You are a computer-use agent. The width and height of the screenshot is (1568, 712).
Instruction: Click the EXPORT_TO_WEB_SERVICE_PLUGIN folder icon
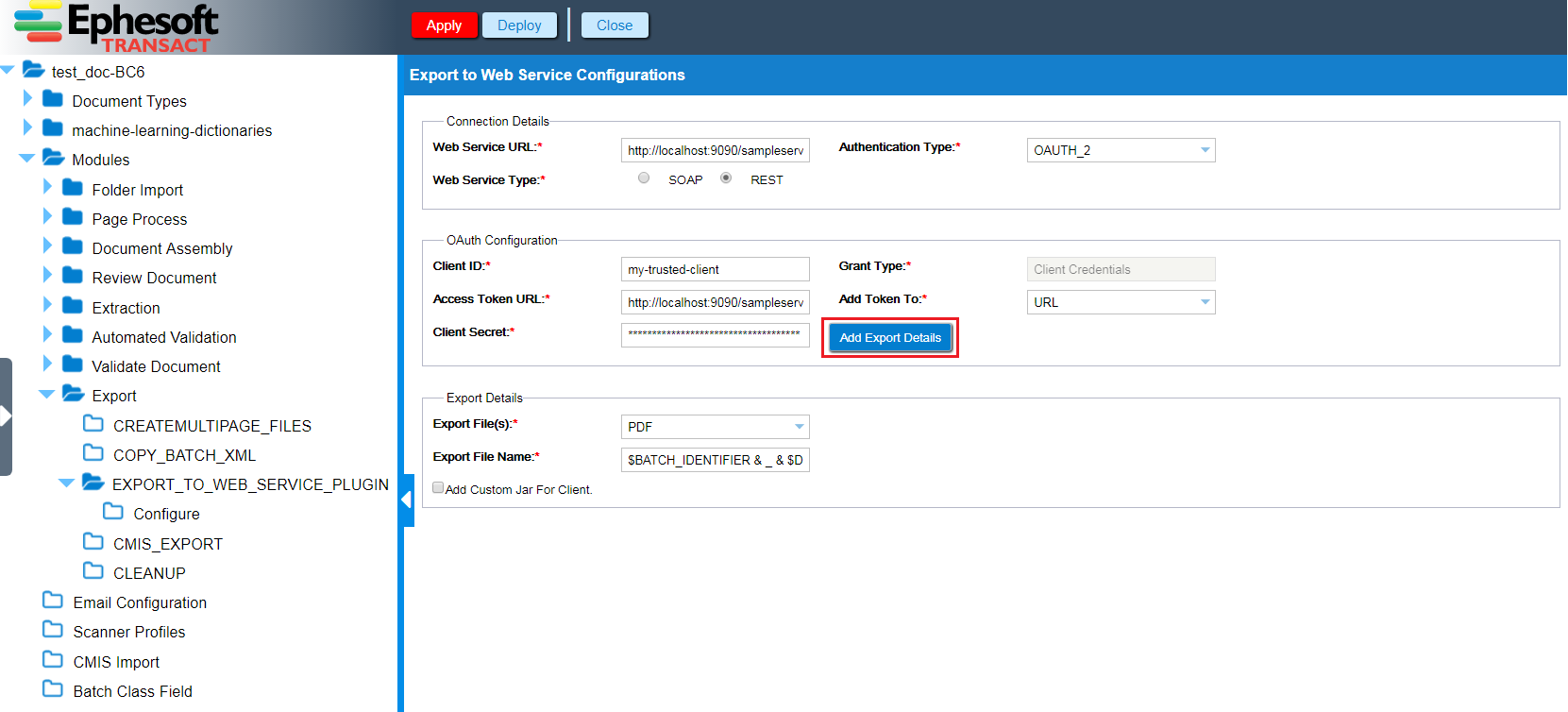[x=93, y=483]
